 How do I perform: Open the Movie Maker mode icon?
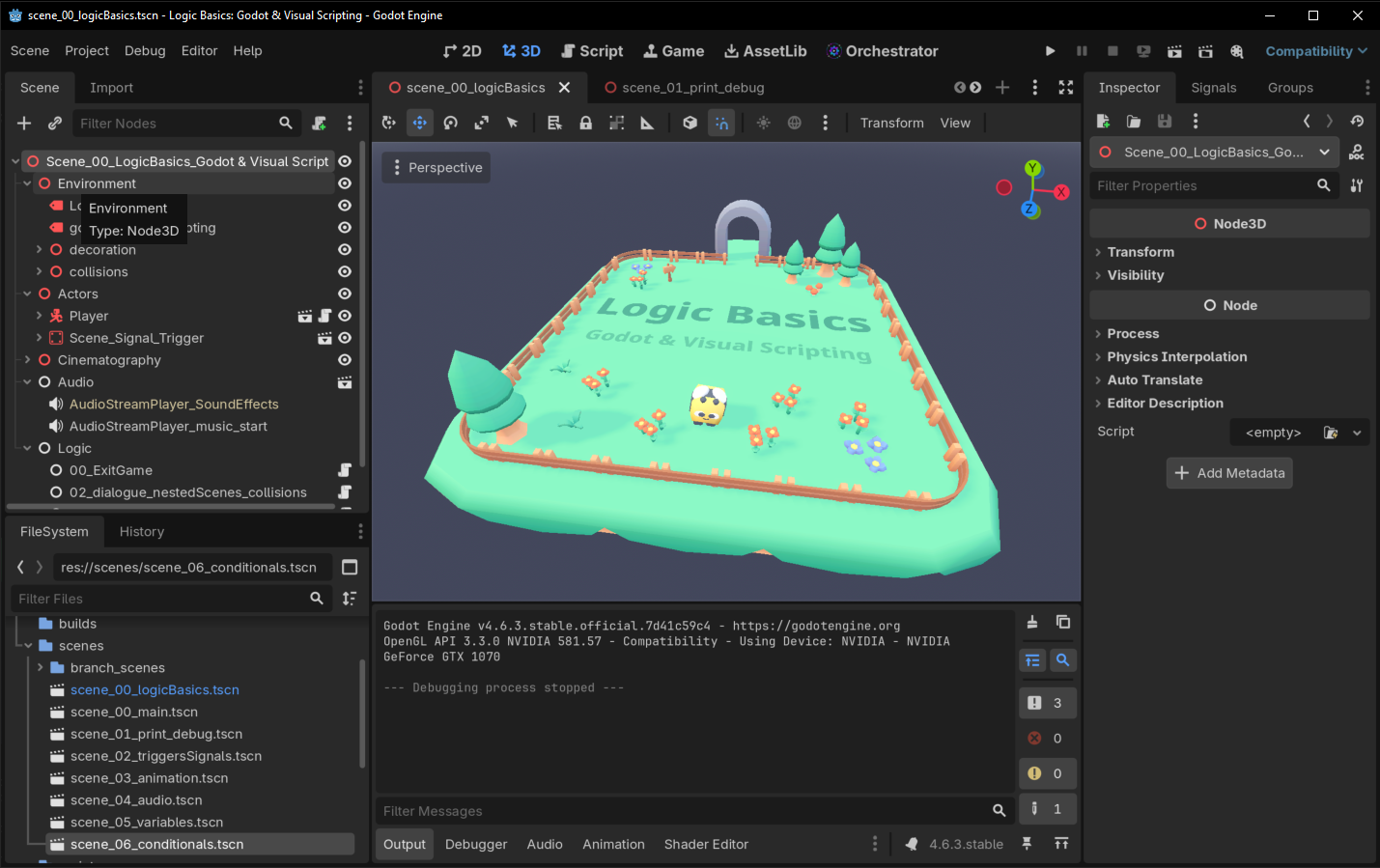[x=1236, y=51]
